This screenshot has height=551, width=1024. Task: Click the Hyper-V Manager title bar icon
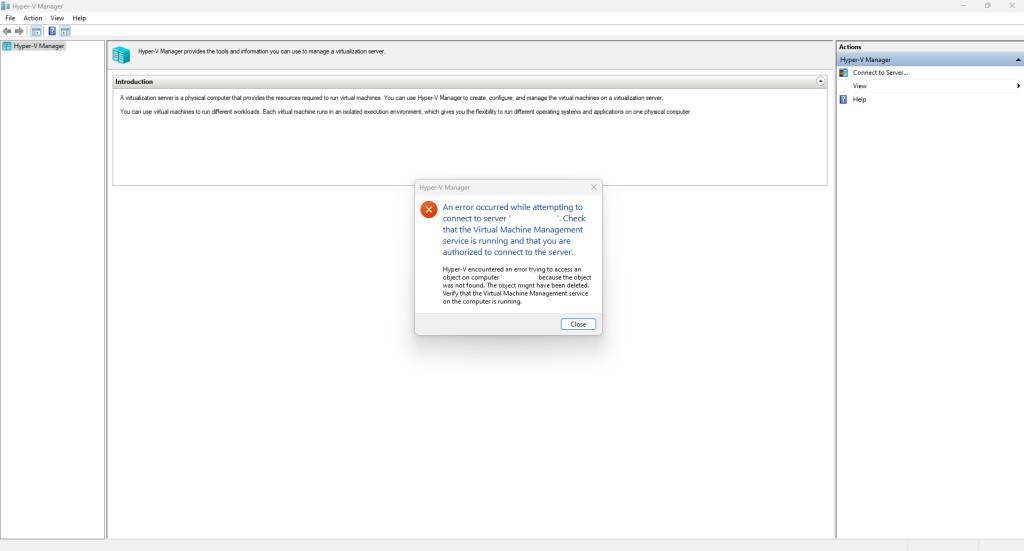pyautogui.click(x=6, y=6)
